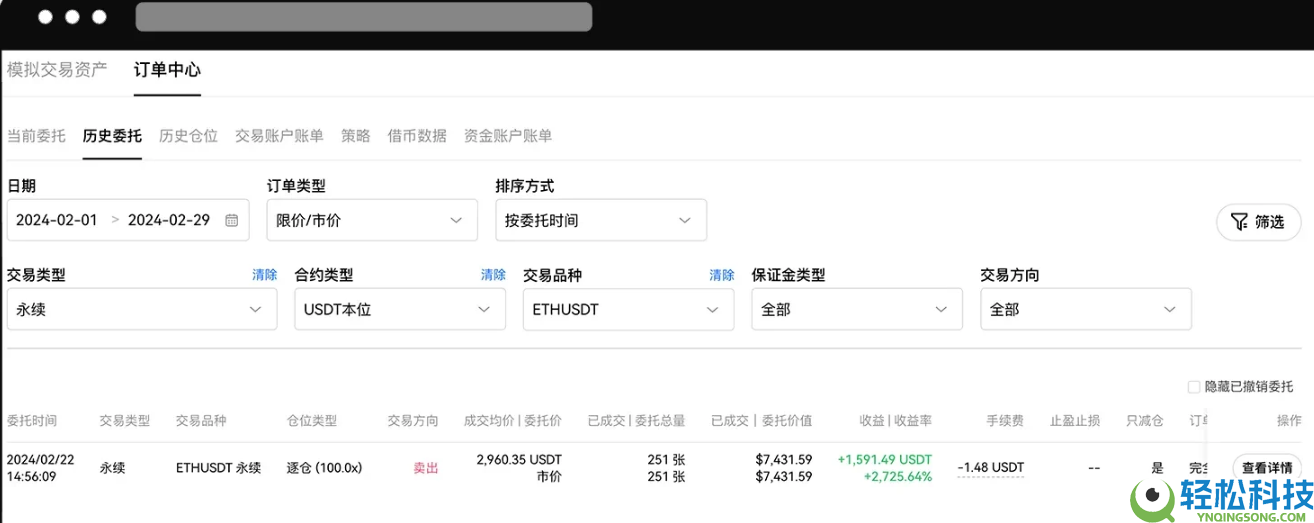
Task: Switch to 历史仓位 sub-tab
Action: click(x=188, y=136)
